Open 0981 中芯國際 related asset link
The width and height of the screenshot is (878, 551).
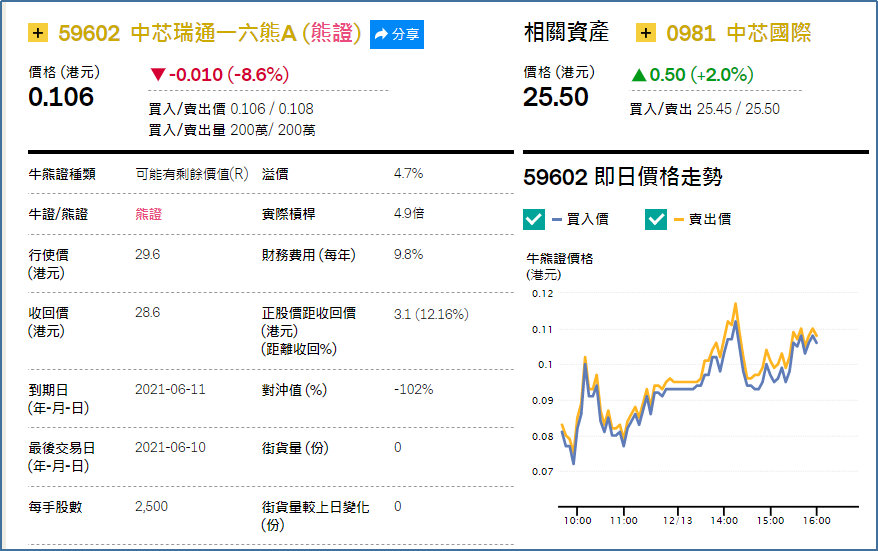pos(738,33)
